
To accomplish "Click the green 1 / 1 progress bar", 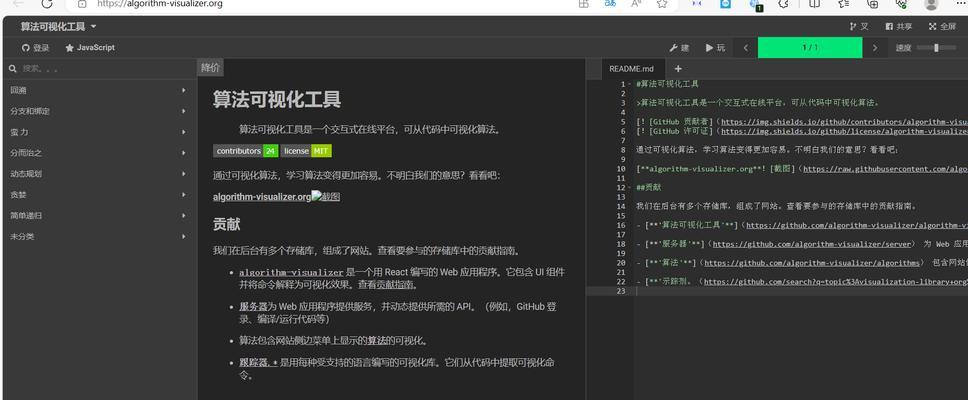I will point(810,48).
